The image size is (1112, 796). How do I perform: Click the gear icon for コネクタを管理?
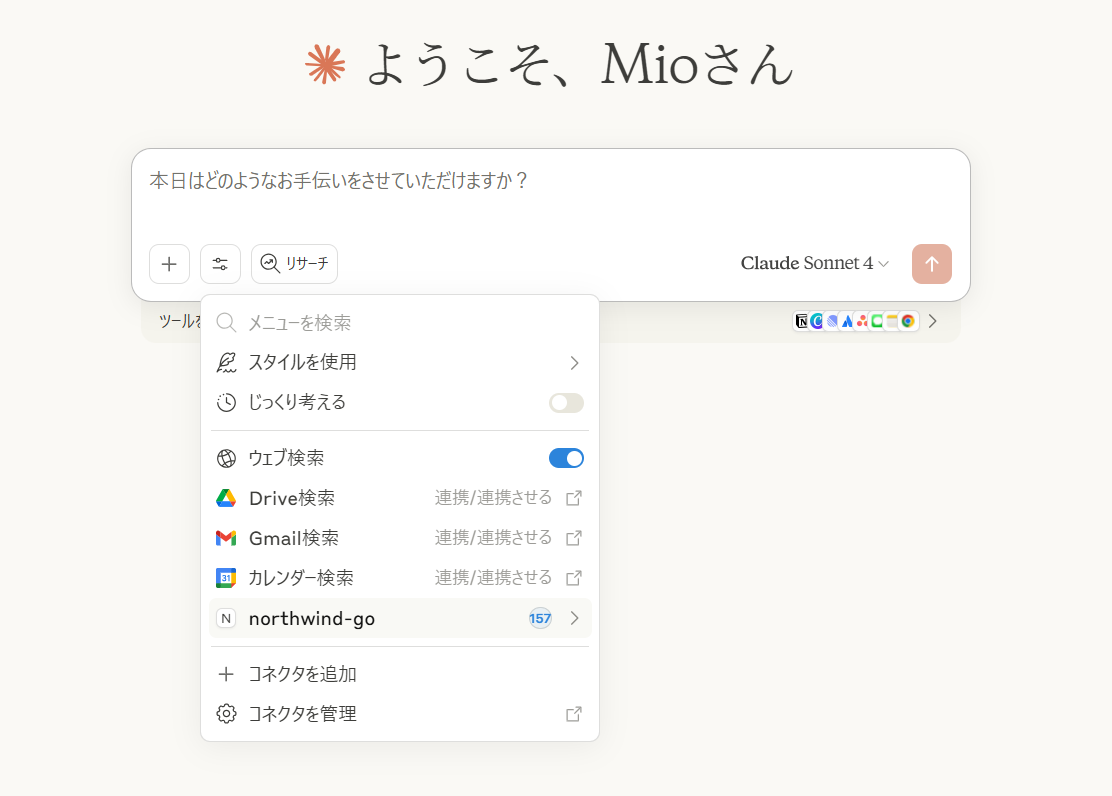pos(226,714)
